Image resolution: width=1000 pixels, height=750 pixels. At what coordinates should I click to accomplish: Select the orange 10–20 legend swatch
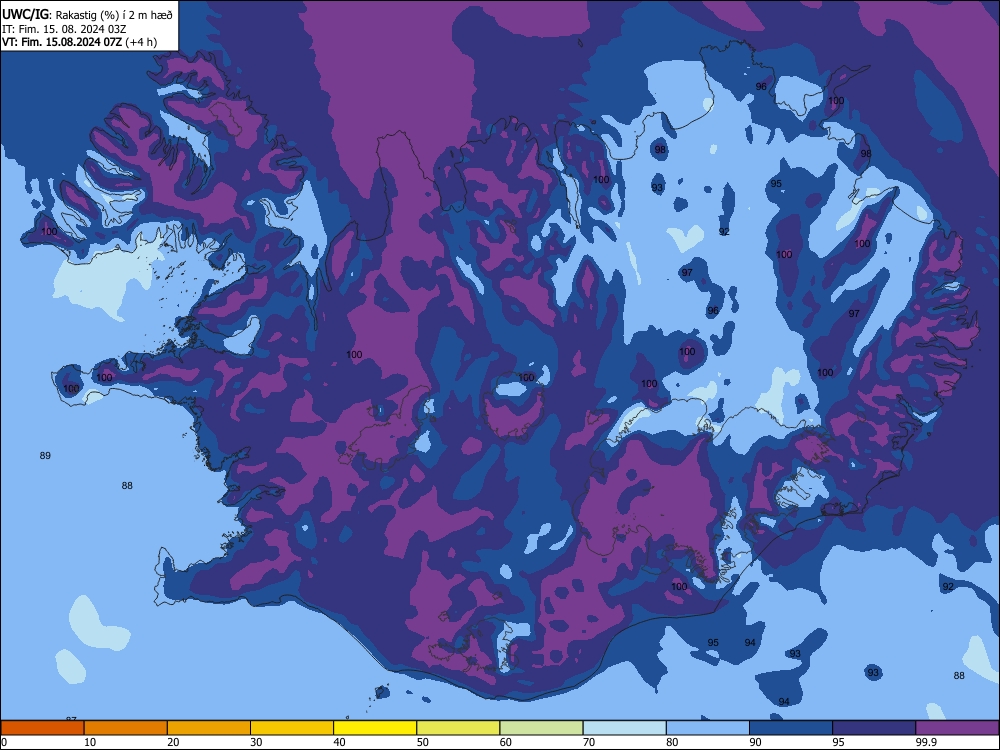126,728
